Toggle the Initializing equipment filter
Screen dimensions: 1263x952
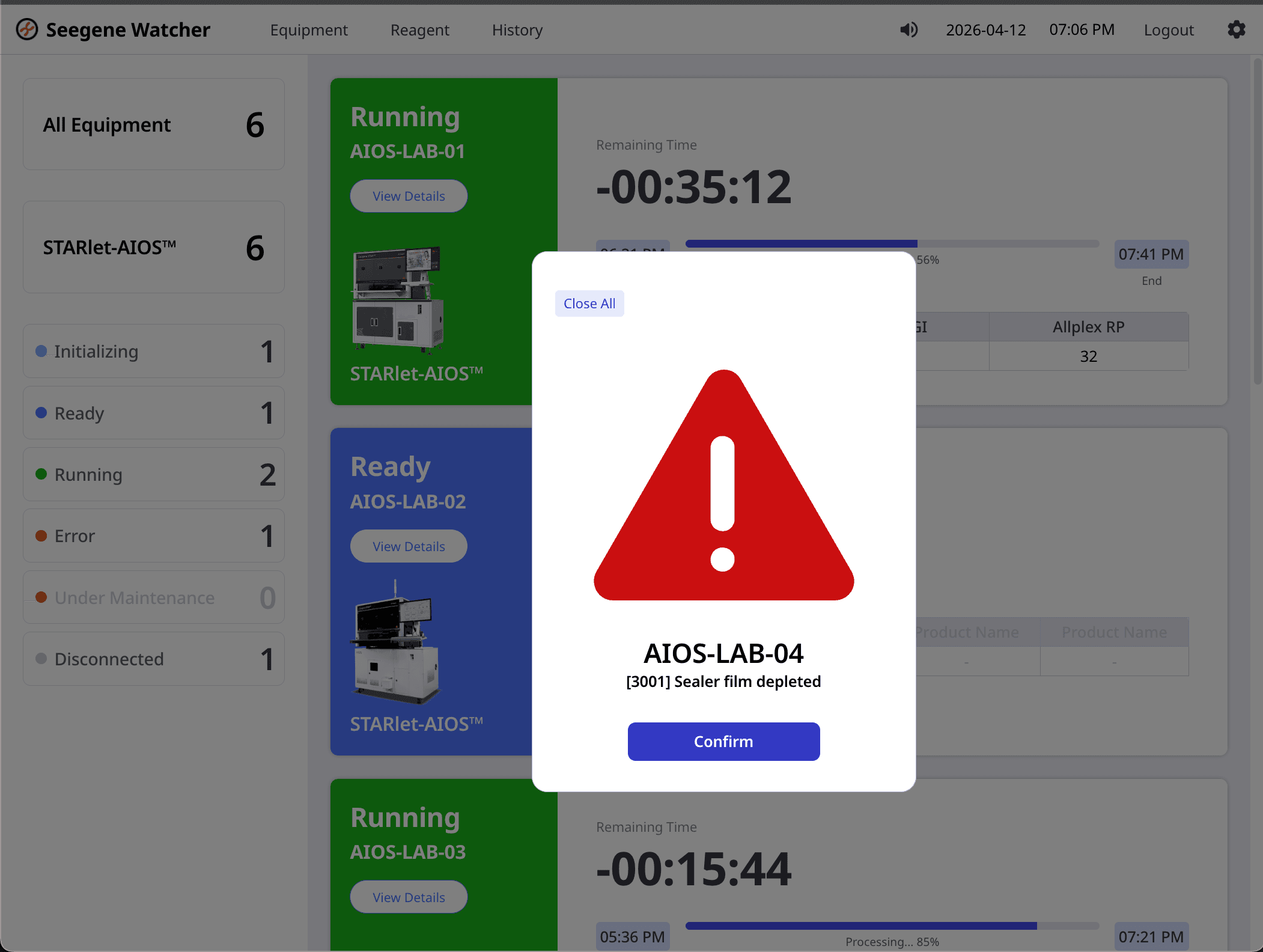click(153, 351)
